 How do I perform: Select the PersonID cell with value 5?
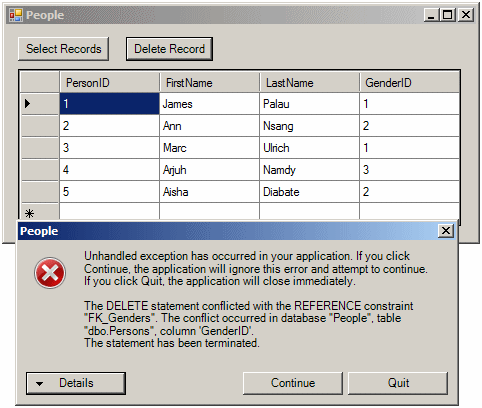pyautogui.click(x=110, y=192)
